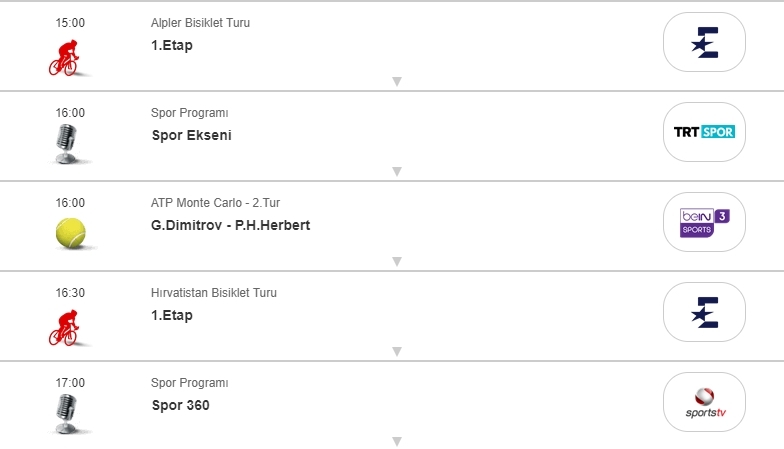Expand the G.Dimitrov - P.H.Herbert match details
Screen dimensions: 784x449
coord(396,261)
